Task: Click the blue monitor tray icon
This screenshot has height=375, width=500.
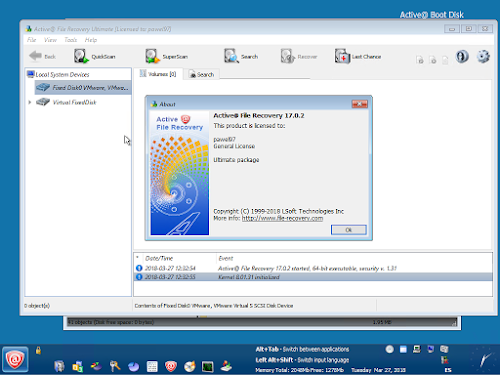Action: (x=431, y=349)
